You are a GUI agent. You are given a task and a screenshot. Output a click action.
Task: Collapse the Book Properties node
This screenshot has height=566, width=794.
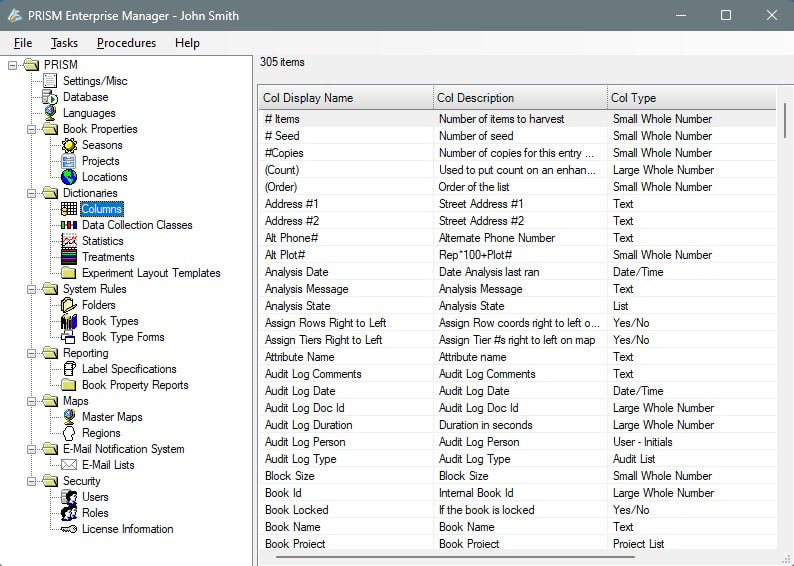(x=31, y=129)
